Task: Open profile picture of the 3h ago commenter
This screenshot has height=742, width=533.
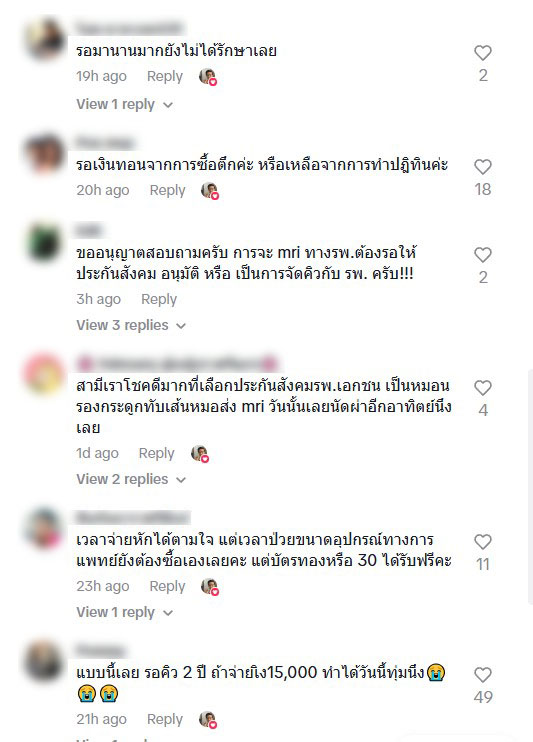Action: point(44,243)
